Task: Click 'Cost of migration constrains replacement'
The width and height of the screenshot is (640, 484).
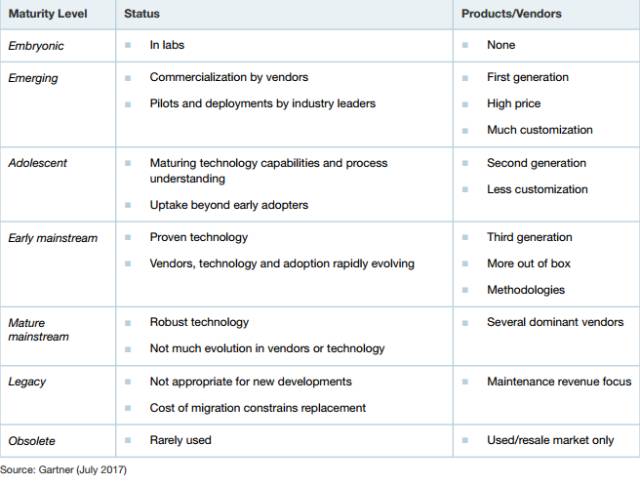Action: (x=258, y=407)
